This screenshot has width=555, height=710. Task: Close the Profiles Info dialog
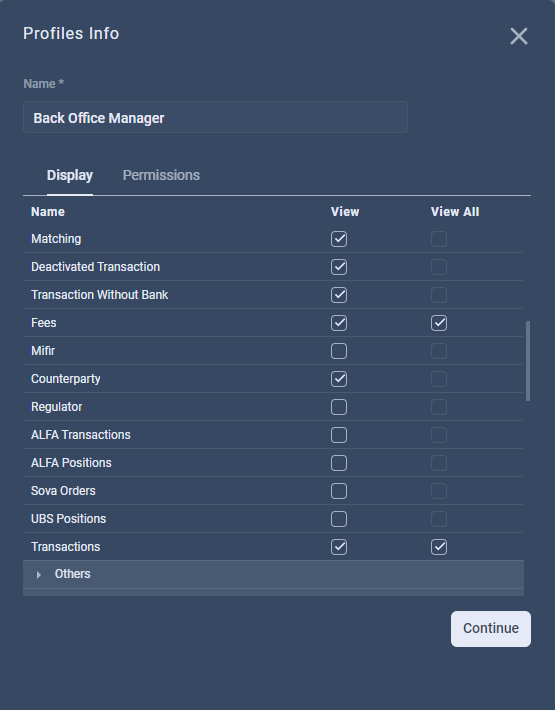[519, 36]
